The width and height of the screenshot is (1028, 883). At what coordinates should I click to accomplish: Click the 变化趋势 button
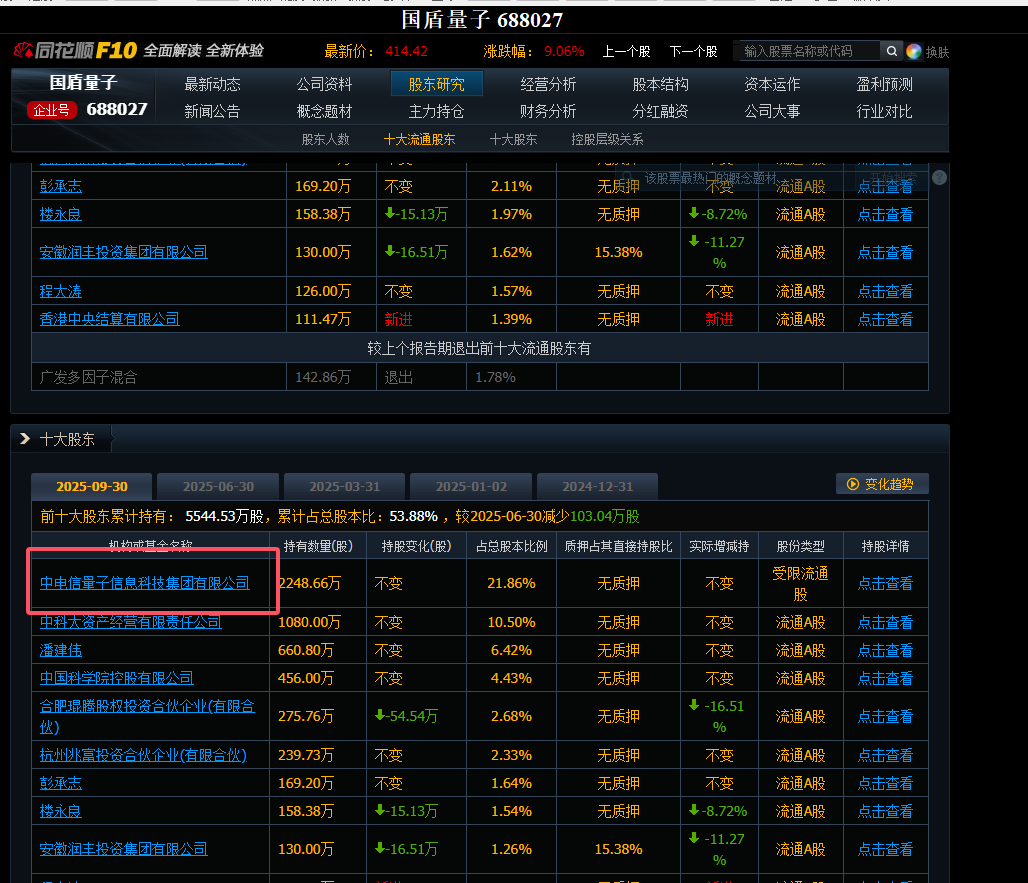pyautogui.click(x=882, y=484)
